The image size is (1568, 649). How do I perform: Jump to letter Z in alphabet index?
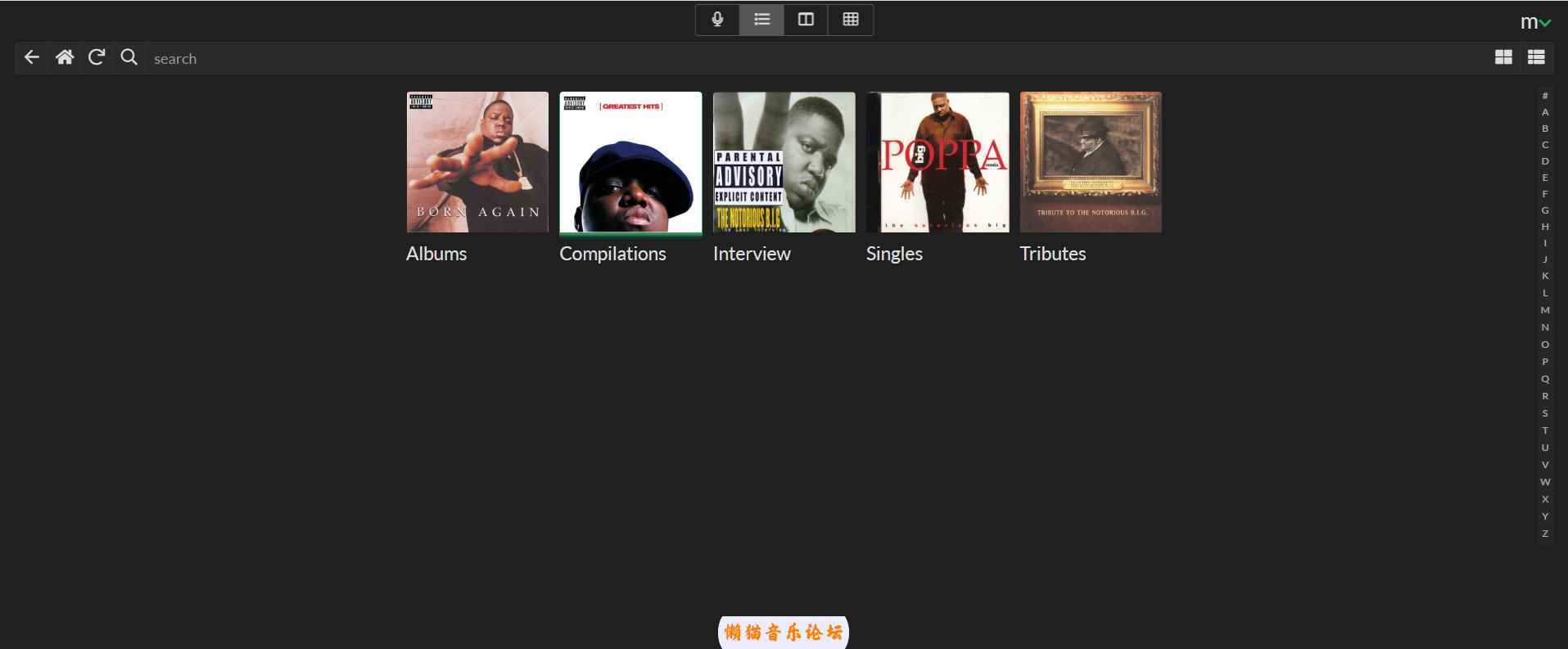[1545, 534]
